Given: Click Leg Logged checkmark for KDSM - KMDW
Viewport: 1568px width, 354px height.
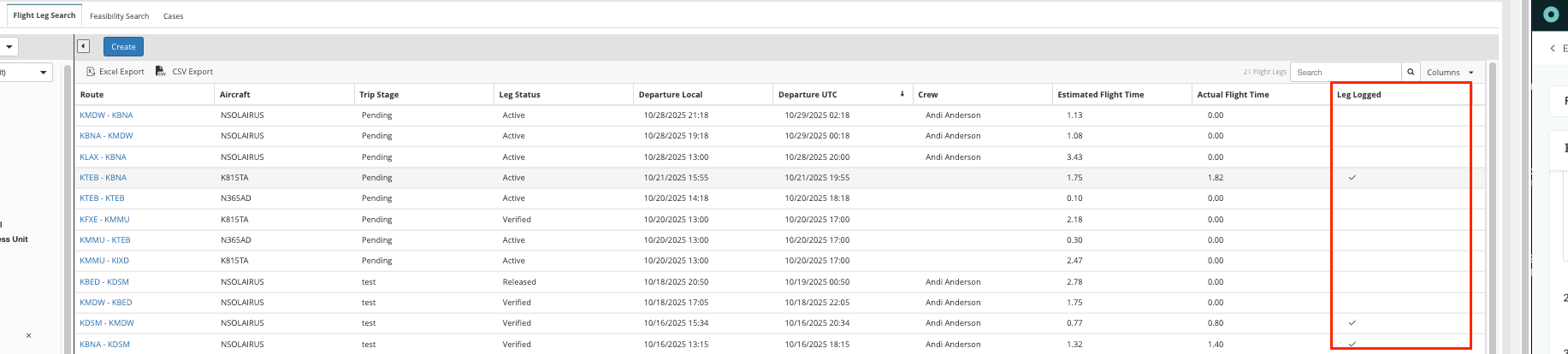Looking at the screenshot, I should point(1352,323).
